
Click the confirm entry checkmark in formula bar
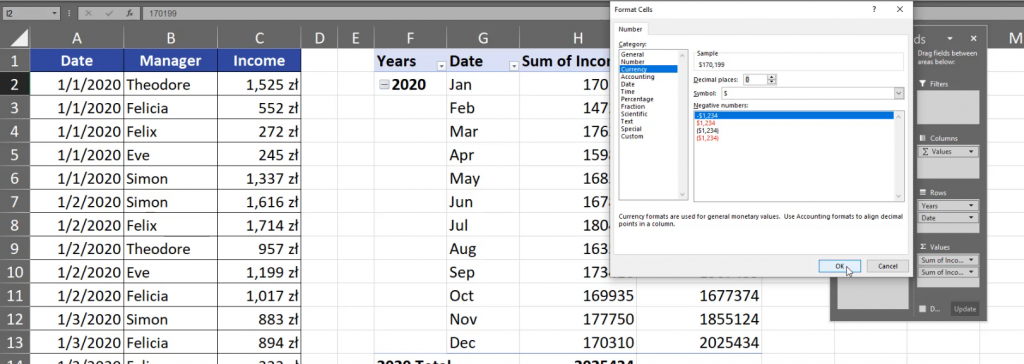click(x=108, y=13)
